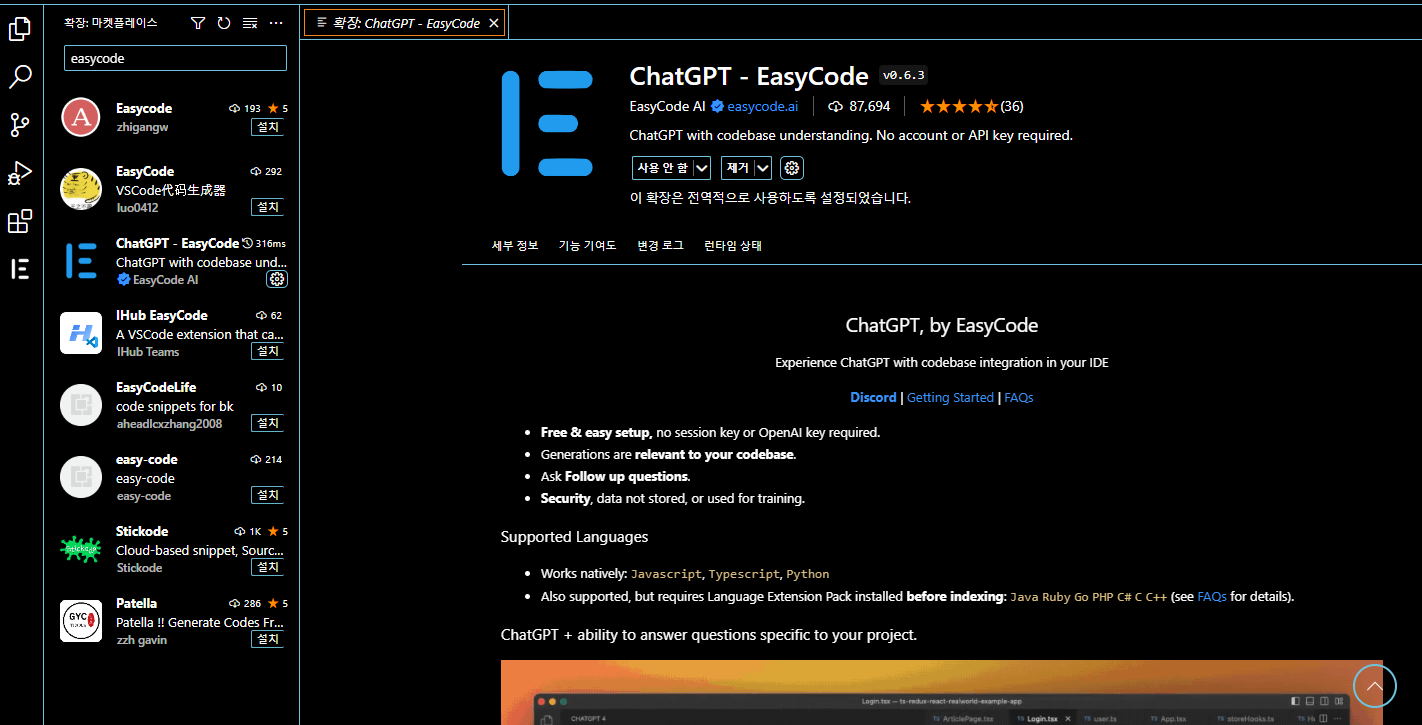Viewport: 1422px width, 725px height.
Task: Open Run and Debug view
Action: [x=20, y=173]
